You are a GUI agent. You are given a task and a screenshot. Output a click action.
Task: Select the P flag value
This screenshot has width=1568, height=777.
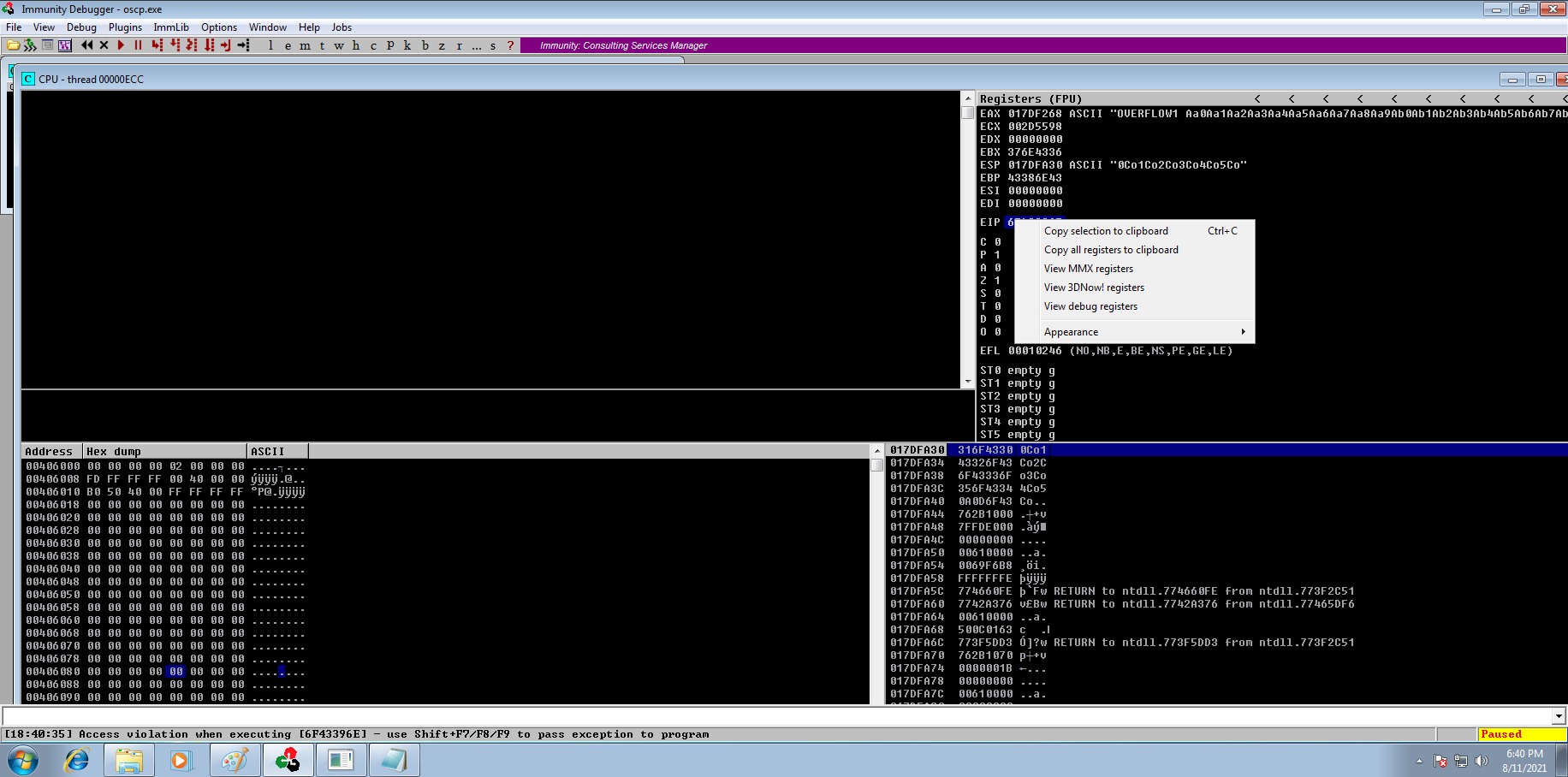coord(997,255)
